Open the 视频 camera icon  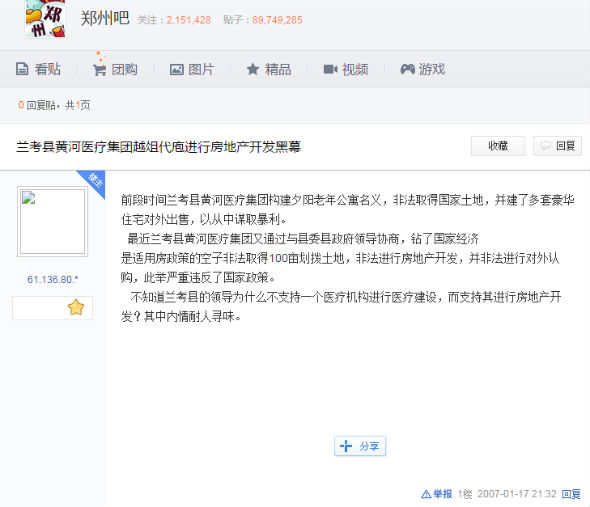coord(330,69)
